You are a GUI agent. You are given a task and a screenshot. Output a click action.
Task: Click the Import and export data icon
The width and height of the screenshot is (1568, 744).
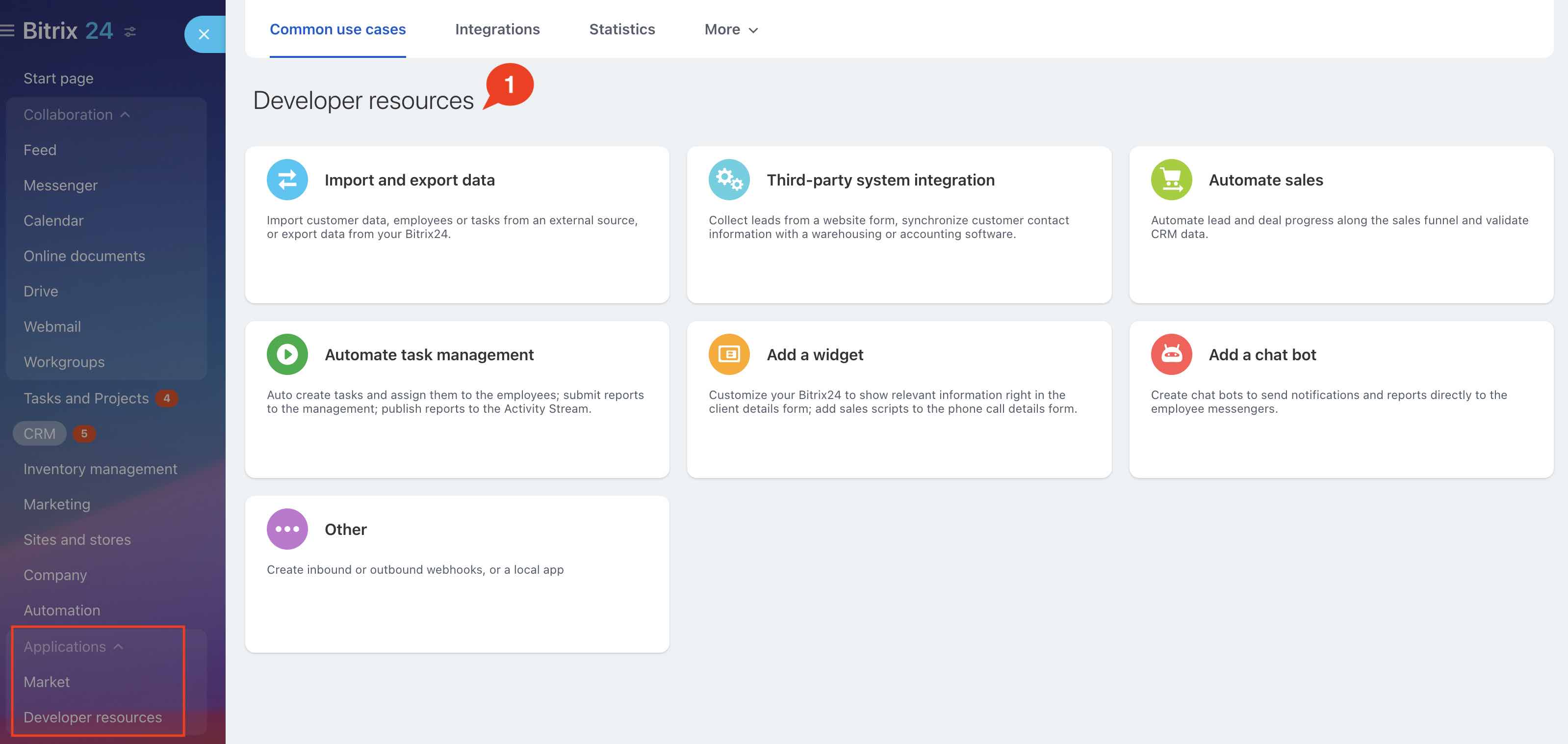pyautogui.click(x=287, y=179)
